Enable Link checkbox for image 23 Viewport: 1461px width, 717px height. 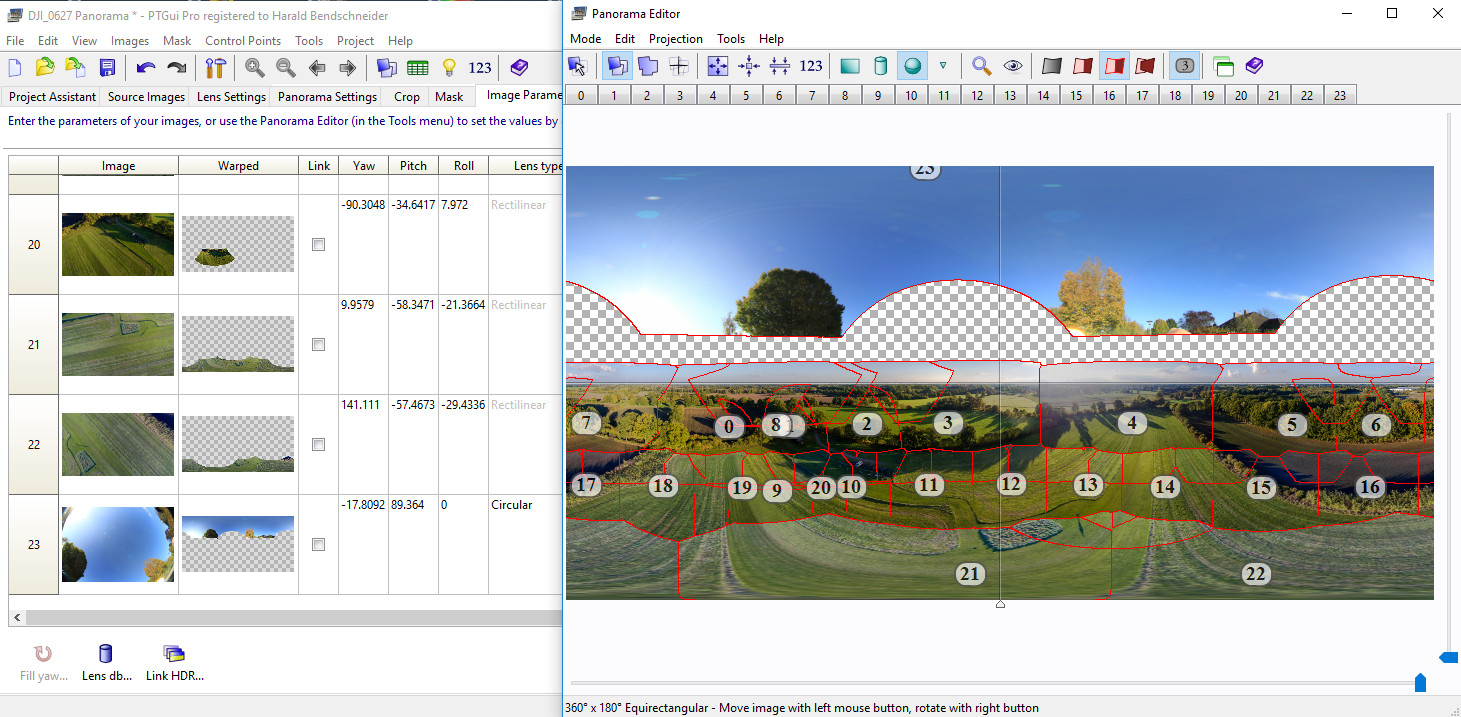318,545
